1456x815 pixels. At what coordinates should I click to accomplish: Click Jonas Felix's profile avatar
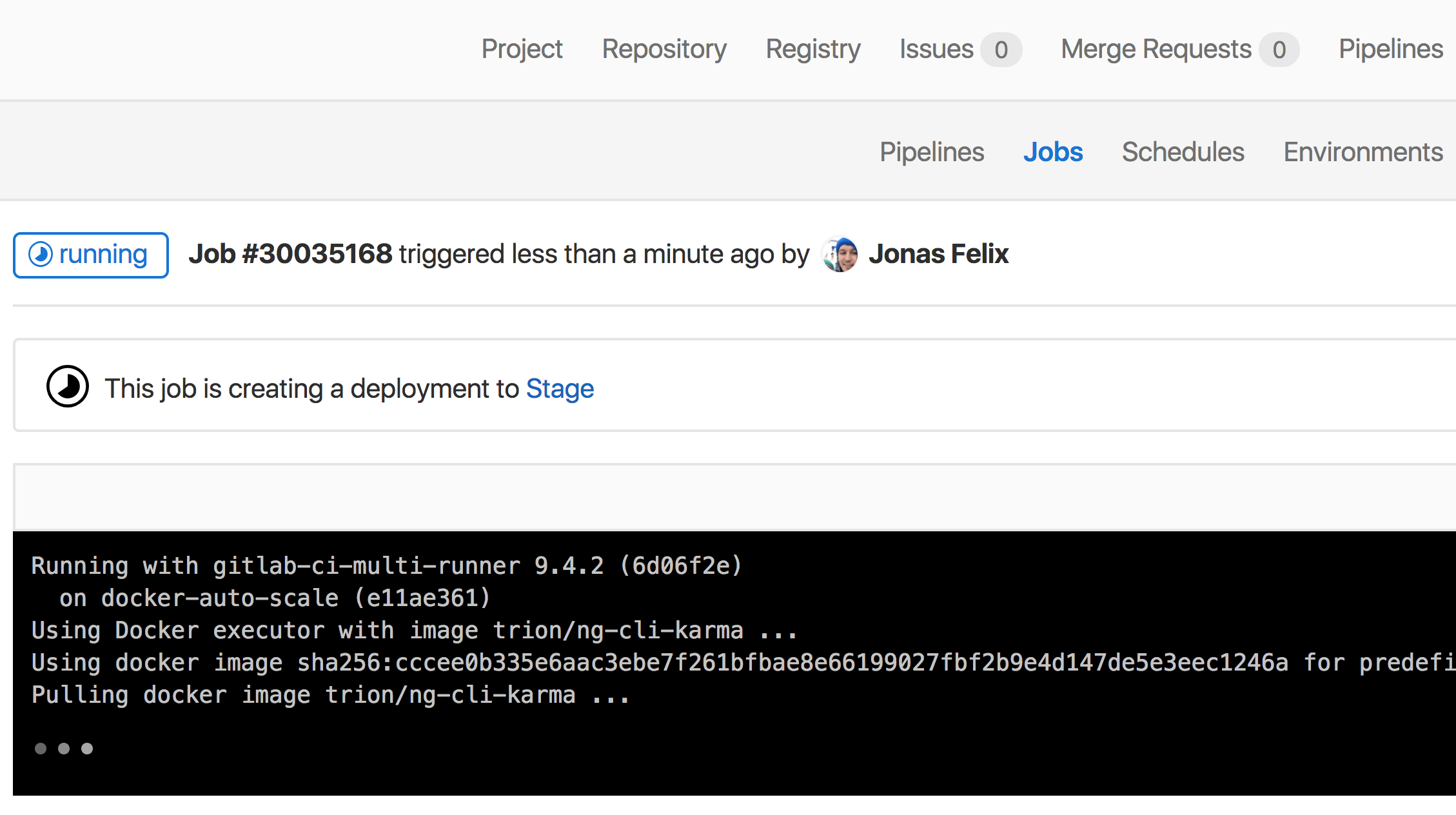tap(840, 254)
